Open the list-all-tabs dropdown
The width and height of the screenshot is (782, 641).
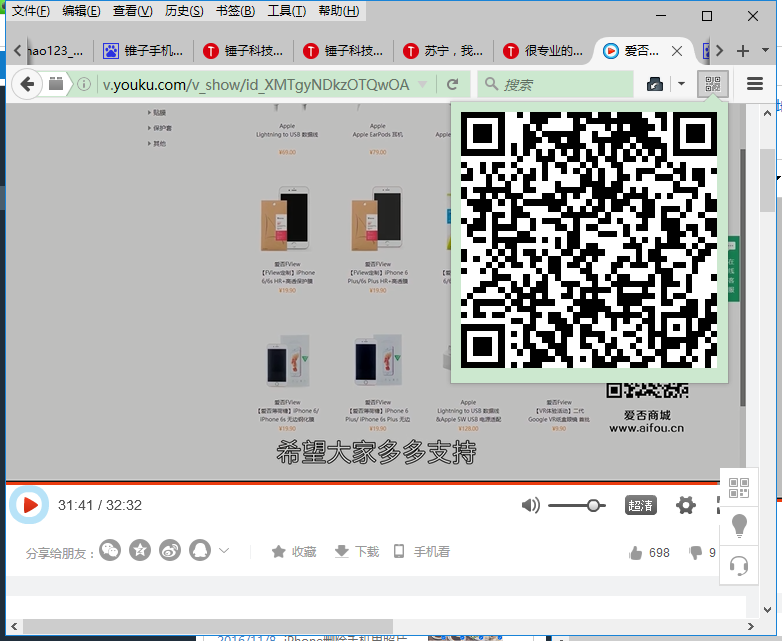tap(766, 50)
